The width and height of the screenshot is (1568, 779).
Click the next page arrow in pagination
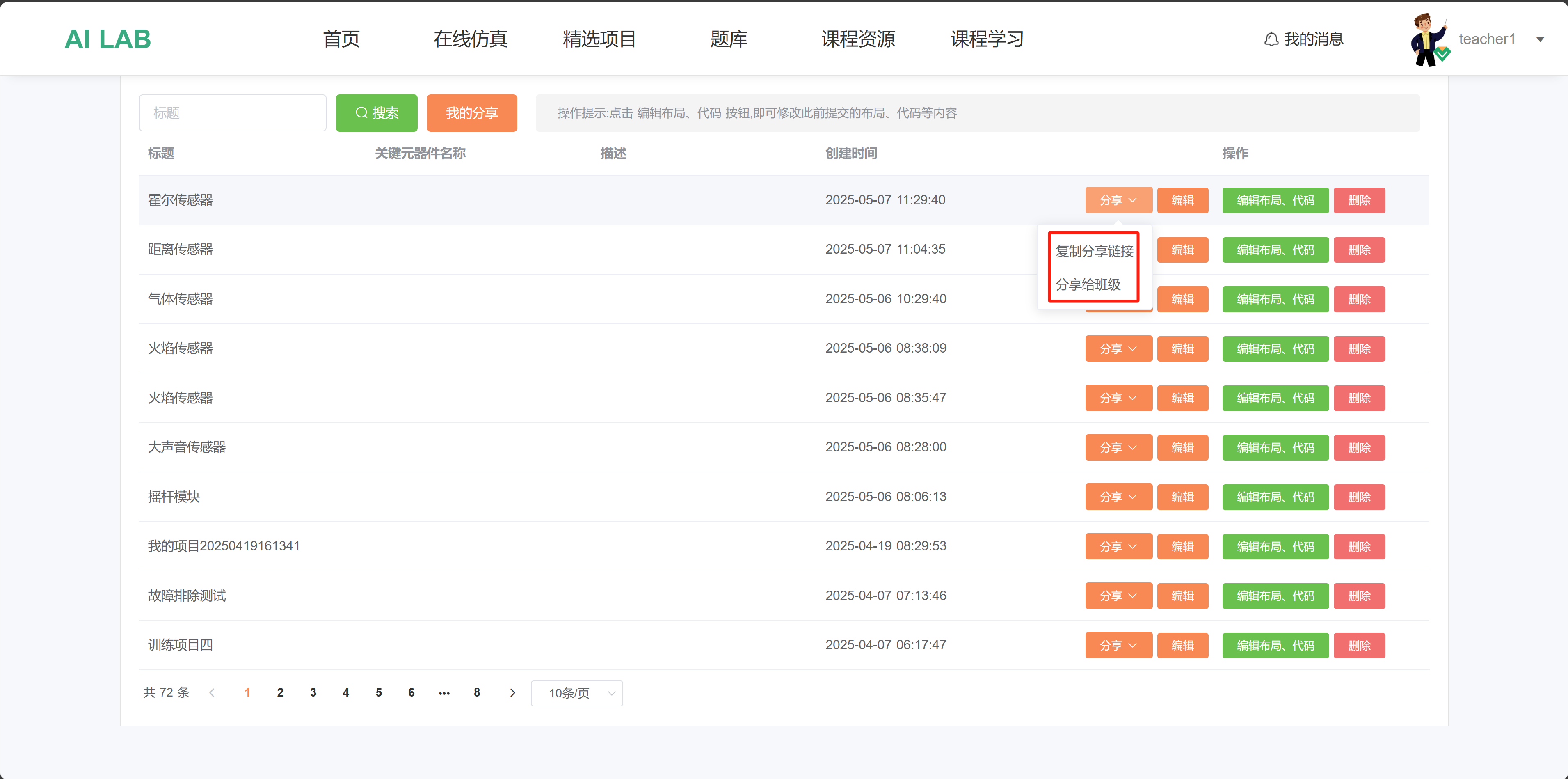coord(512,692)
